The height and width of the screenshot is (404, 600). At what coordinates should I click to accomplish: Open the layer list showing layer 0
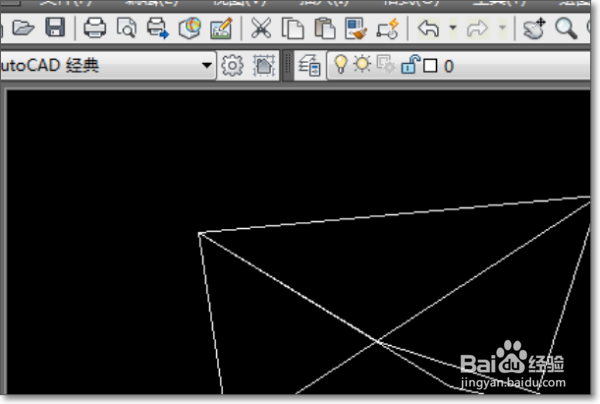(460, 66)
